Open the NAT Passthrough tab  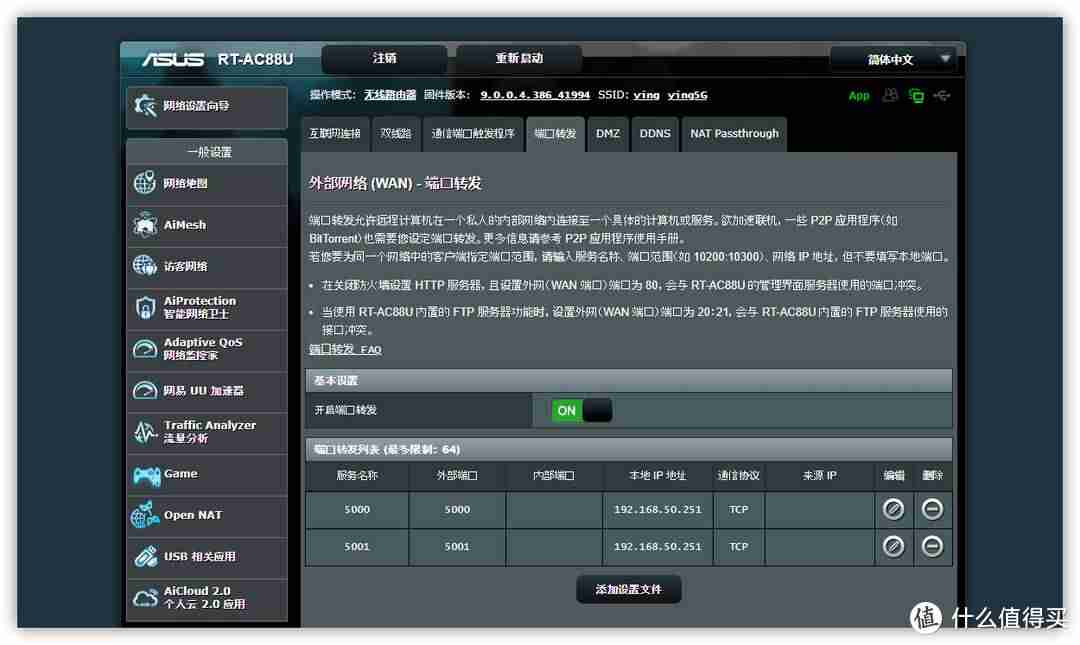[x=734, y=134]
